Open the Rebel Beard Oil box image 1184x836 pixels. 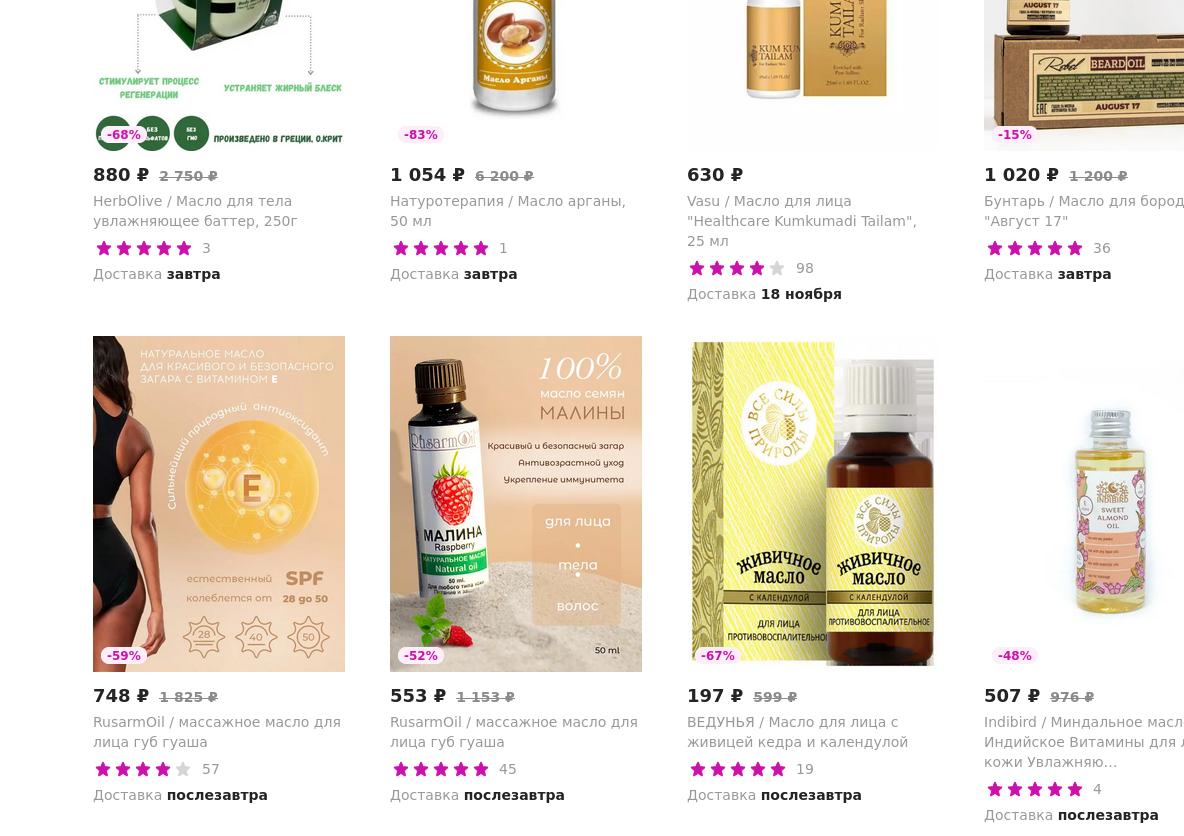1084,76
